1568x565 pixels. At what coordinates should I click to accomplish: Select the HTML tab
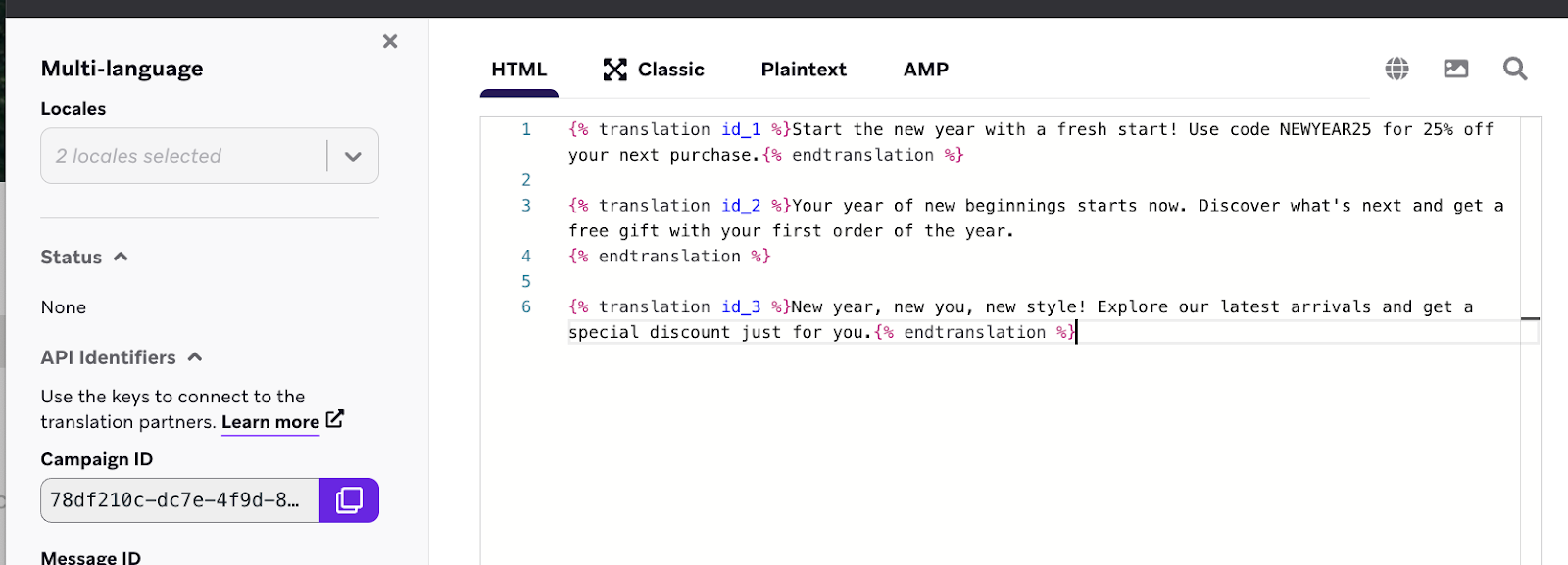click(518, 69)
